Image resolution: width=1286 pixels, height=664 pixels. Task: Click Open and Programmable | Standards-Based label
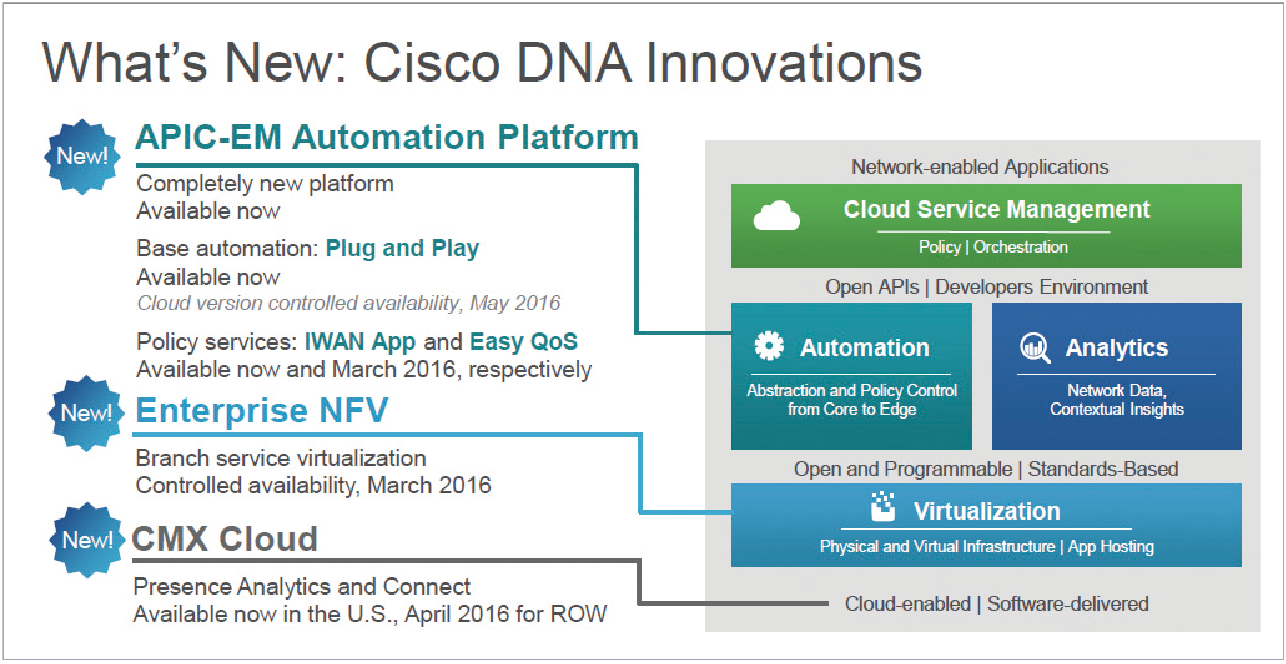coord(986,469)
